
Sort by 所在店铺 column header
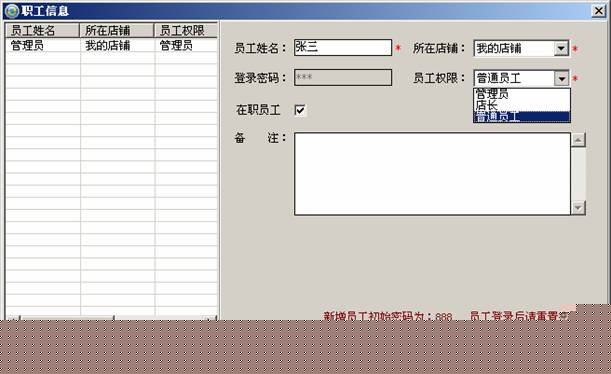(x=117, y=30)
